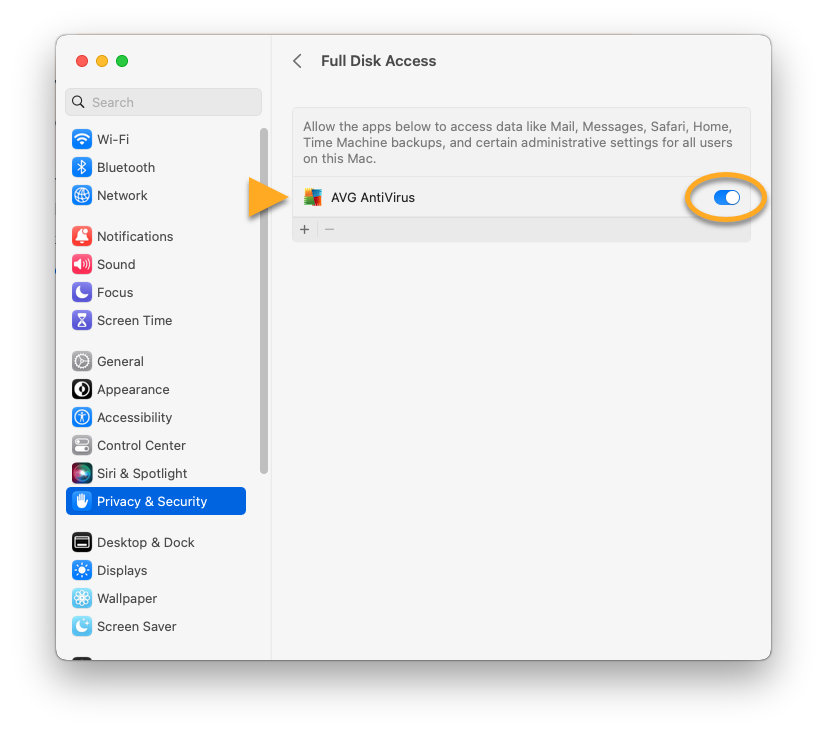Remove app with the minus button
This screenshot has width=827, height=734.
click(x=329, y=229)
